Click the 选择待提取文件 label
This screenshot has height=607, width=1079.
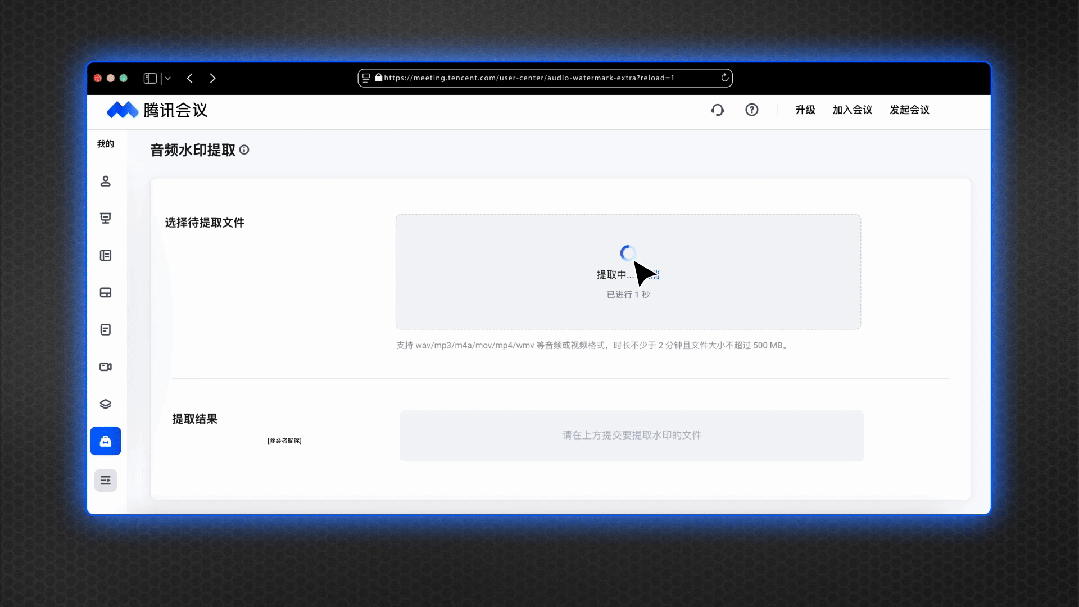pyautogui.click(x=204, y=223)
